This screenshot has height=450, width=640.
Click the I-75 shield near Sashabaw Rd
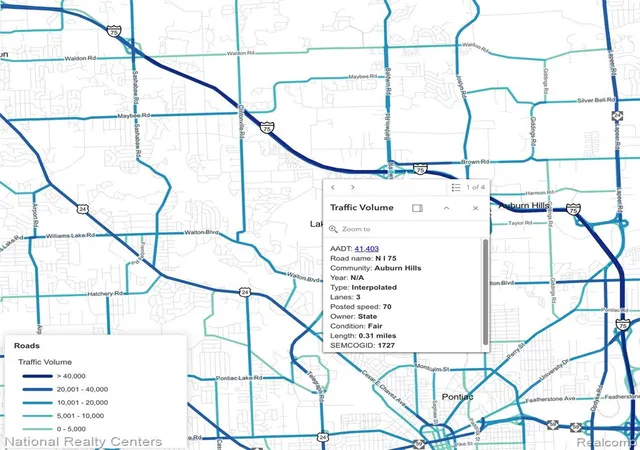tap(114, 31)
